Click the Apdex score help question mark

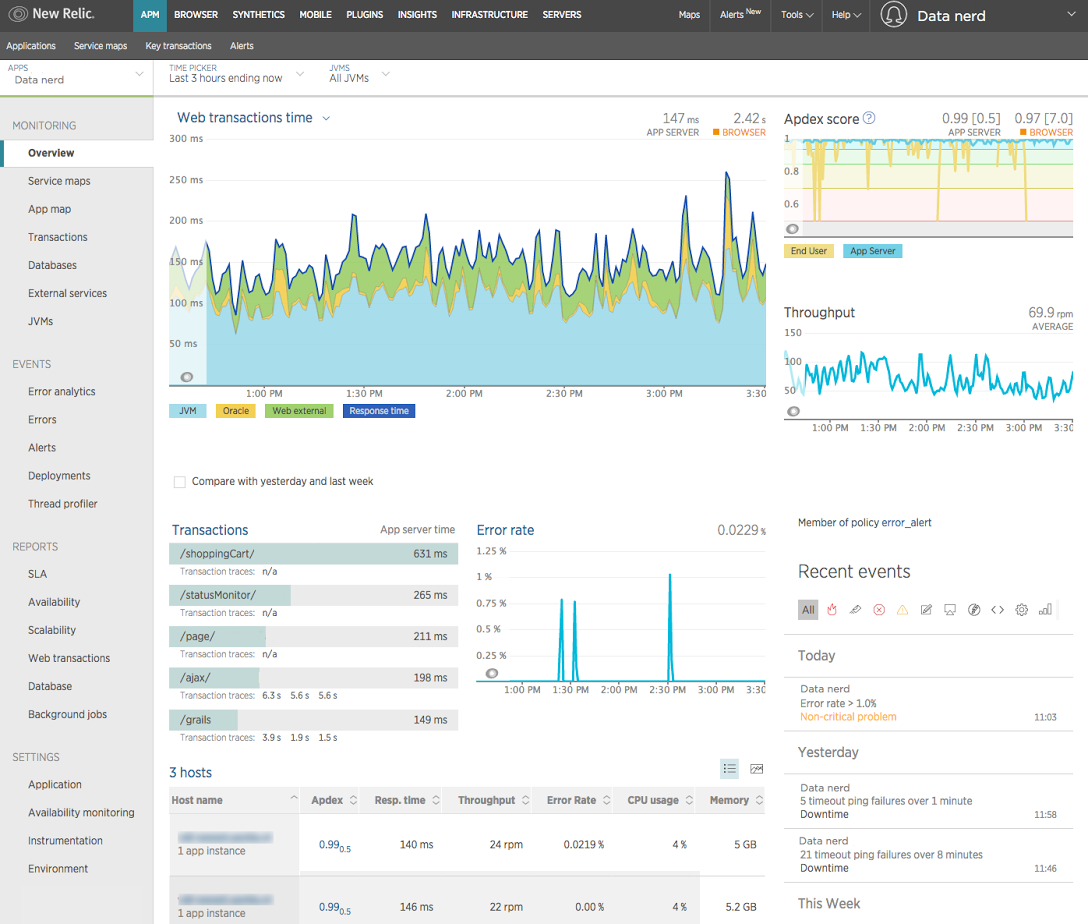click(869, 118)
